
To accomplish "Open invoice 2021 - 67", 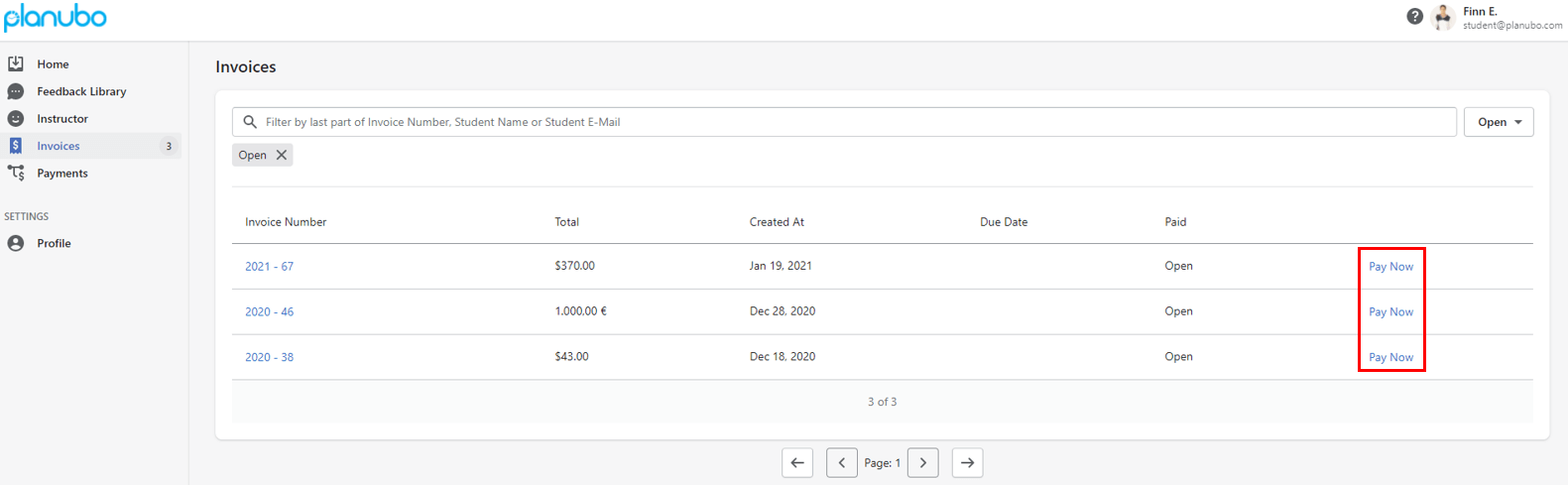I will pos(270,267).
